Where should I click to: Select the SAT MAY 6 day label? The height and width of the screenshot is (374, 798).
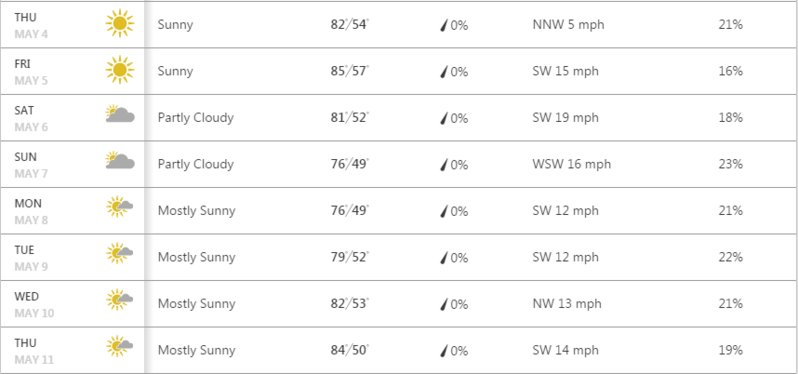pos(31,119)
